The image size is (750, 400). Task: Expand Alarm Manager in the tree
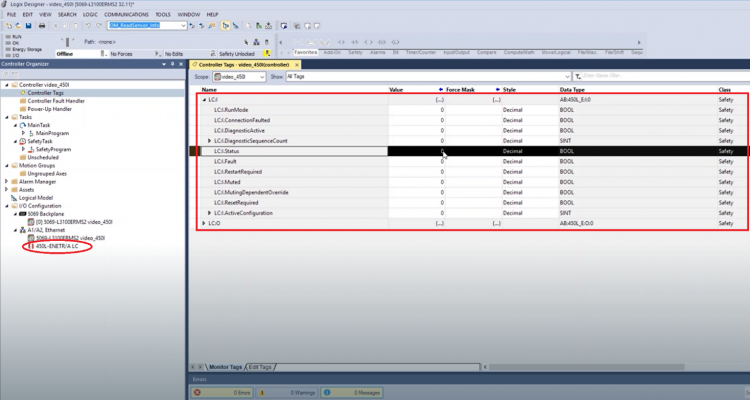tap(7, 181)
